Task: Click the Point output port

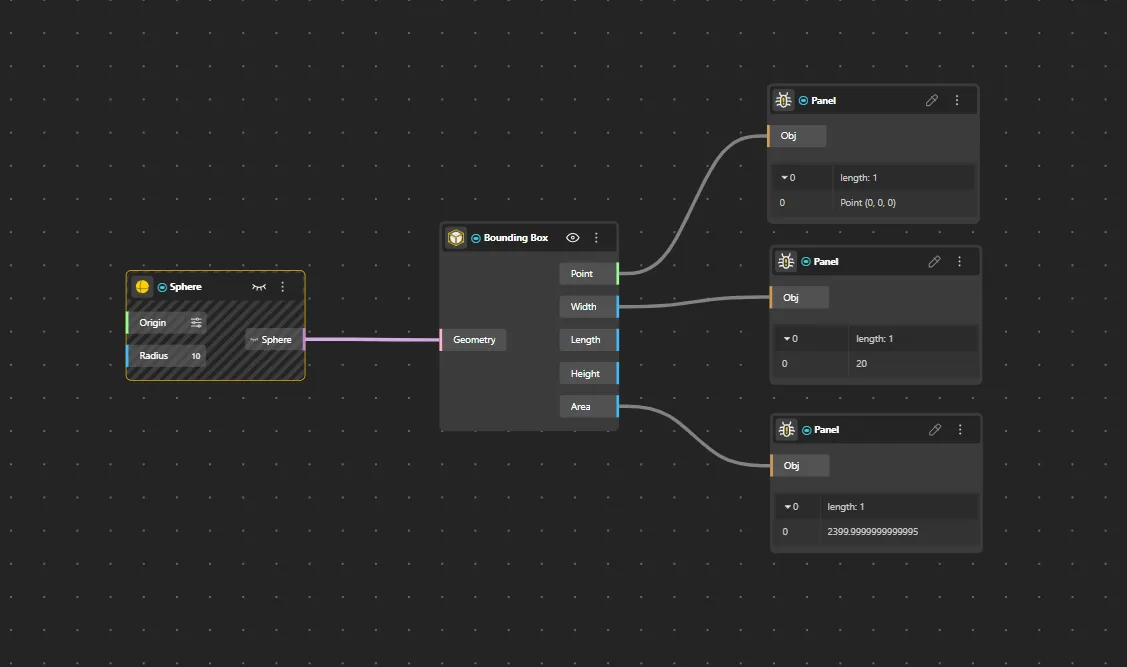Action: coord(589,273)
